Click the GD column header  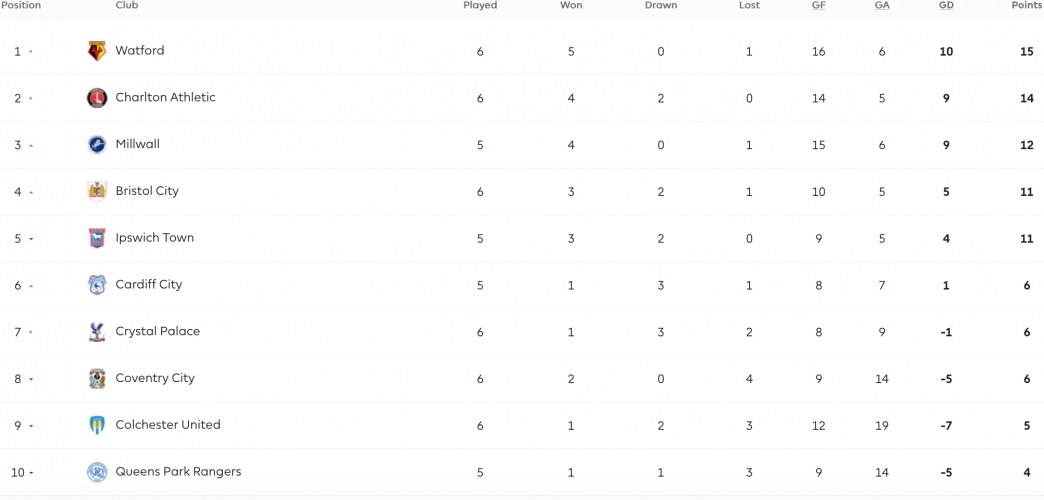click(x=946, y=5)
